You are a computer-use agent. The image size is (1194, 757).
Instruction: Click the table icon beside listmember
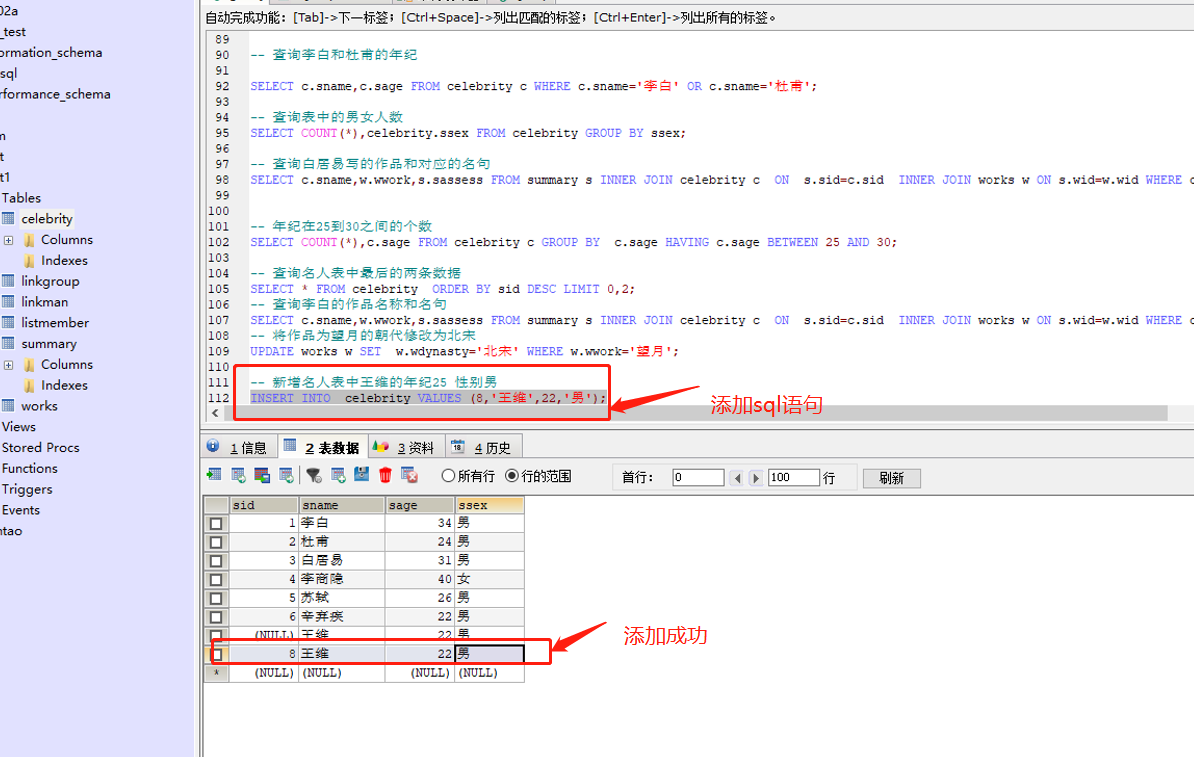pyautogui.click(x=8, y=322)
